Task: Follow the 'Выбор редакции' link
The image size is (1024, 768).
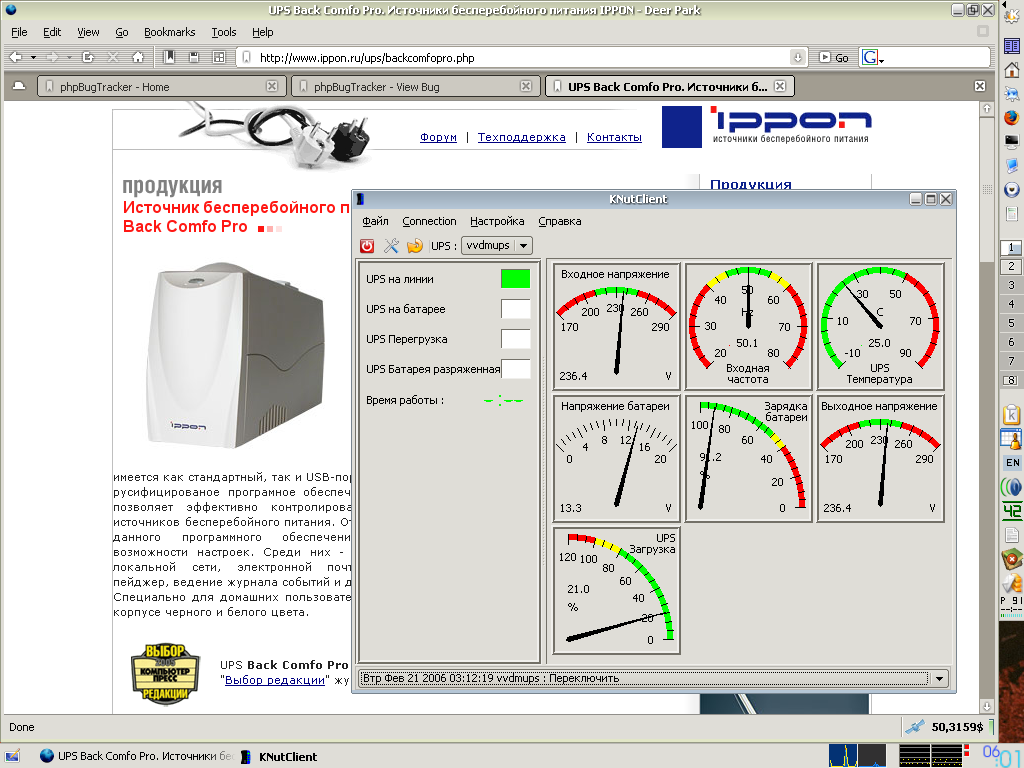Action: click(x=274, y=680)
